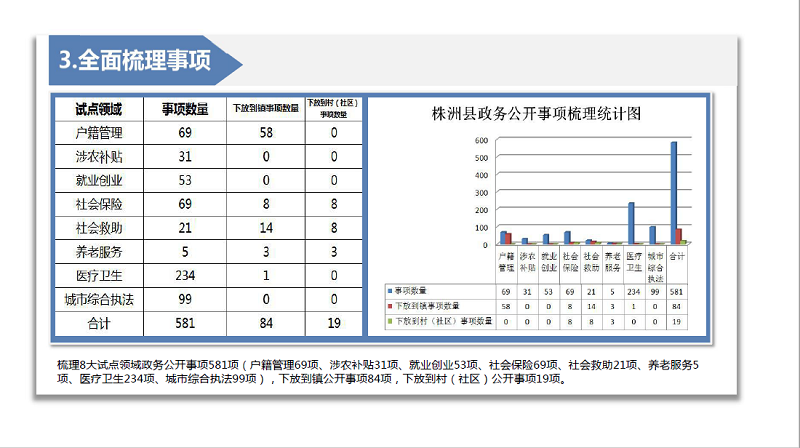Viewport: 800px width, 448px height.
Task: Select the 3.全面梳理事项 title banner
Action: tap(135, 60)
